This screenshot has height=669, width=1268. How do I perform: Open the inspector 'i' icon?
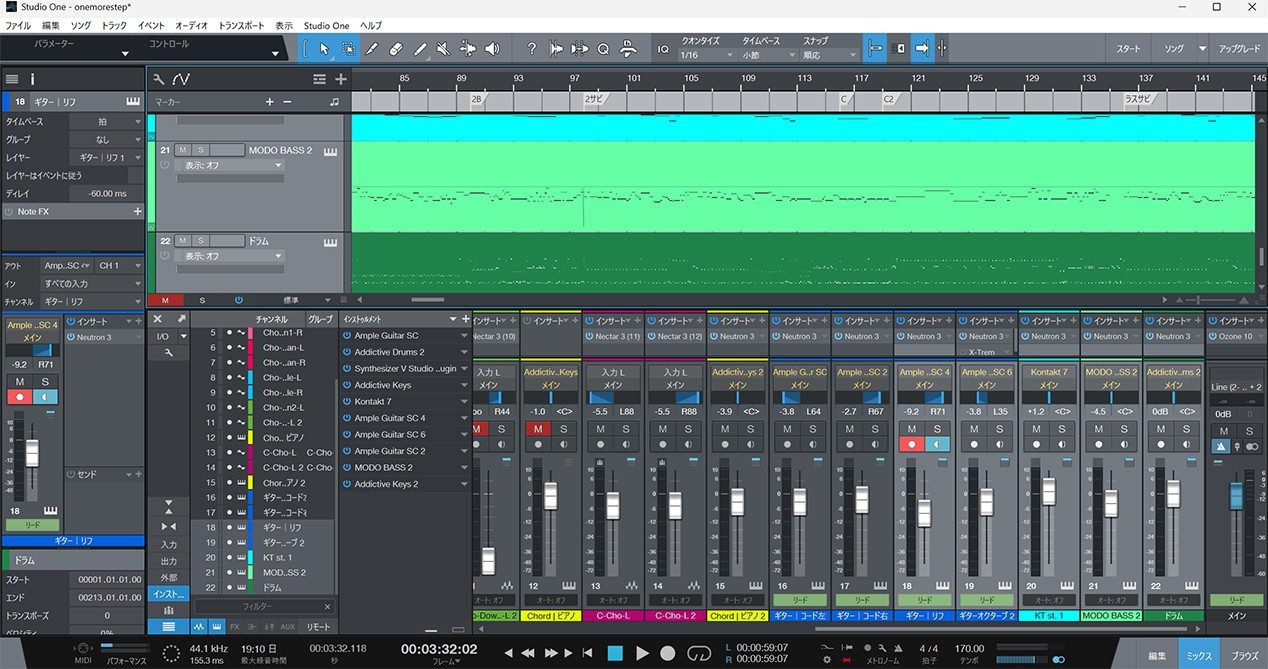pyautogui.click(x=32, y=78)
